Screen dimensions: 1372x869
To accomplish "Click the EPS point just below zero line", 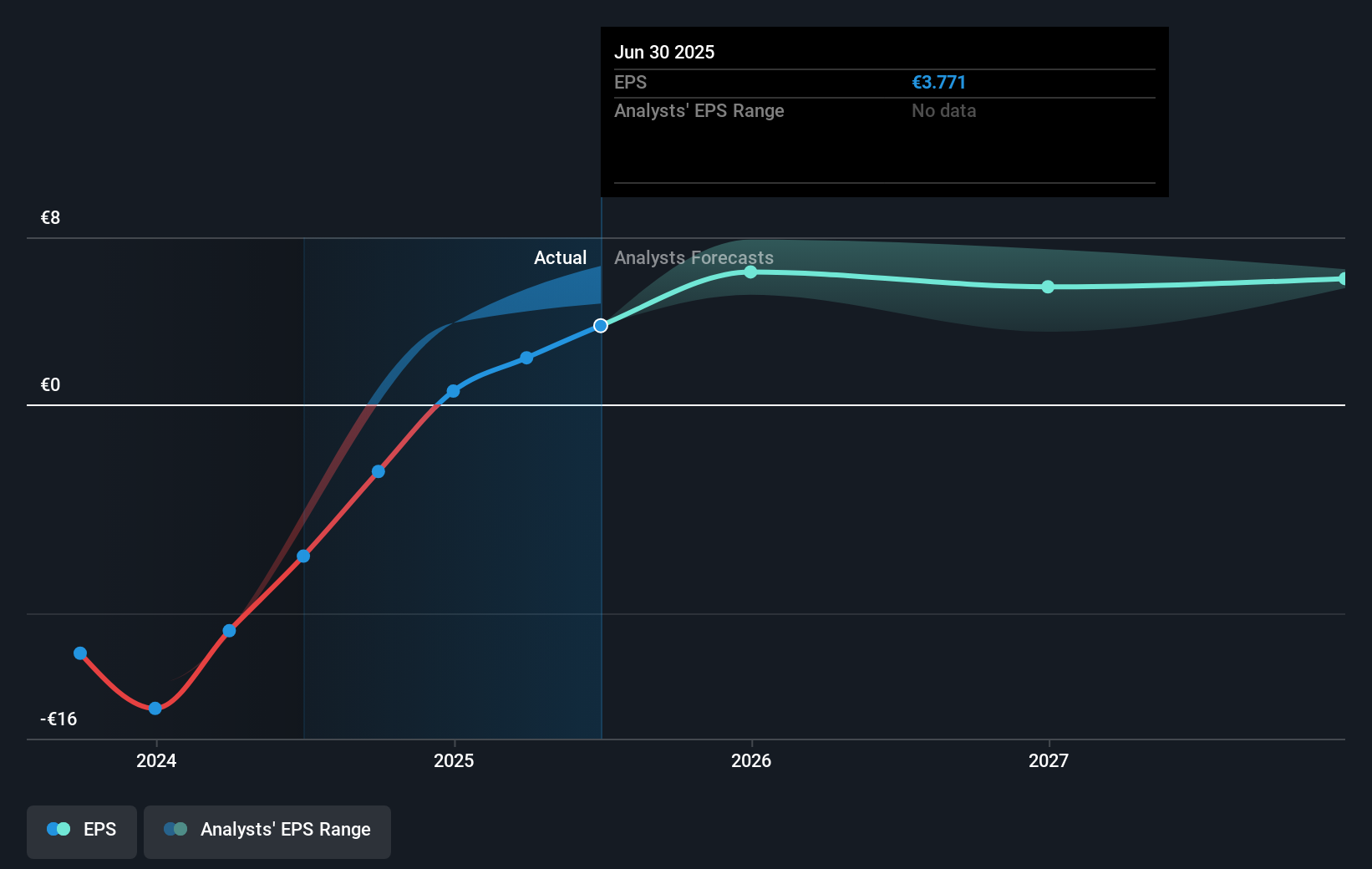I will point(379,472).
